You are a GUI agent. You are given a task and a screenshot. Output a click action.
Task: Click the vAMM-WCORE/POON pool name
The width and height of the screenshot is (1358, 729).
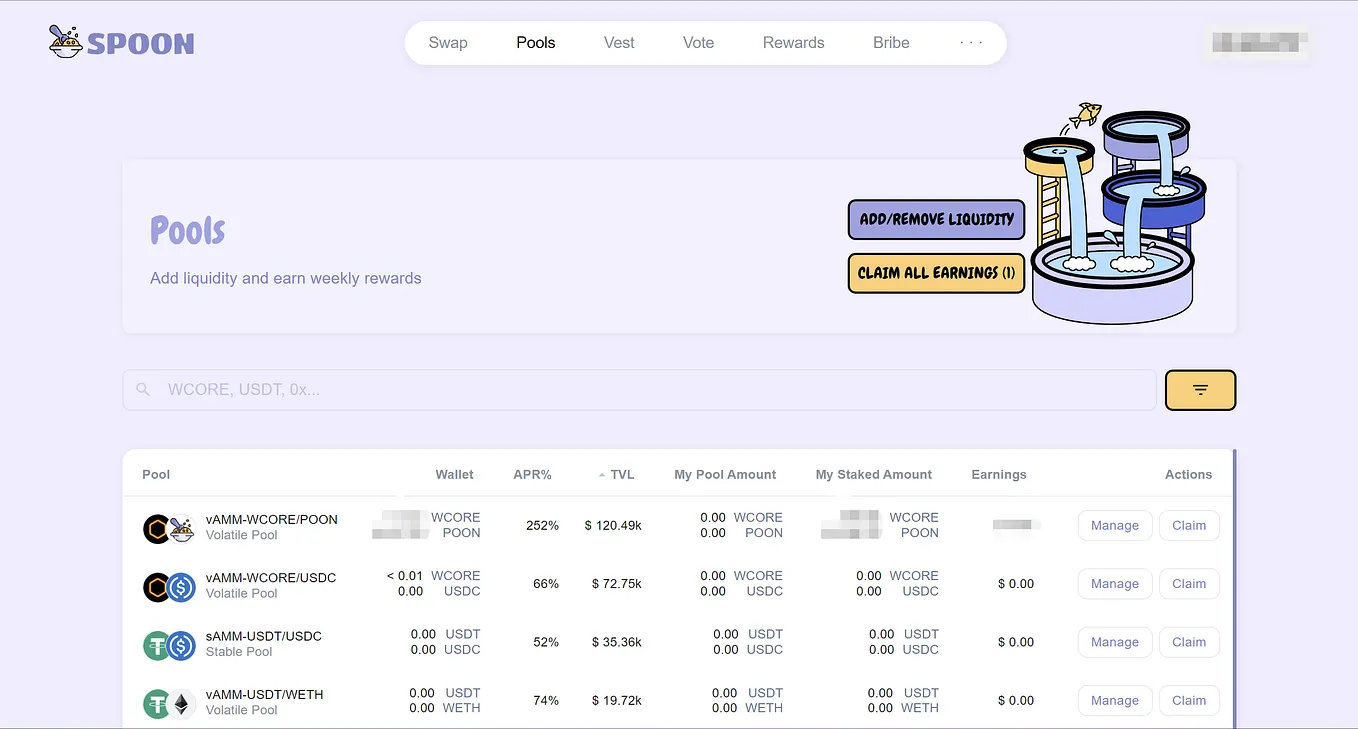pyautogui.click(x=272, y=519)
